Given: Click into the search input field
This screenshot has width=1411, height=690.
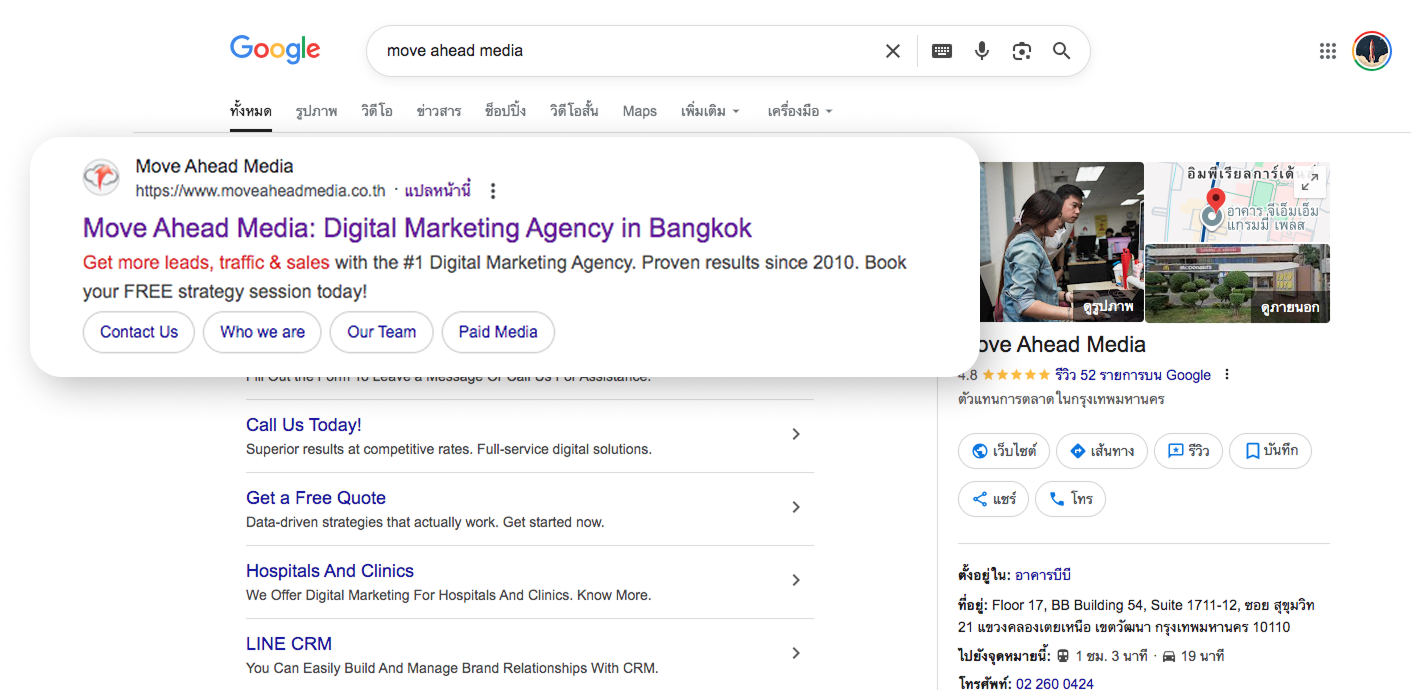Looking at the screenshot, I should click(x=620, y=51).
